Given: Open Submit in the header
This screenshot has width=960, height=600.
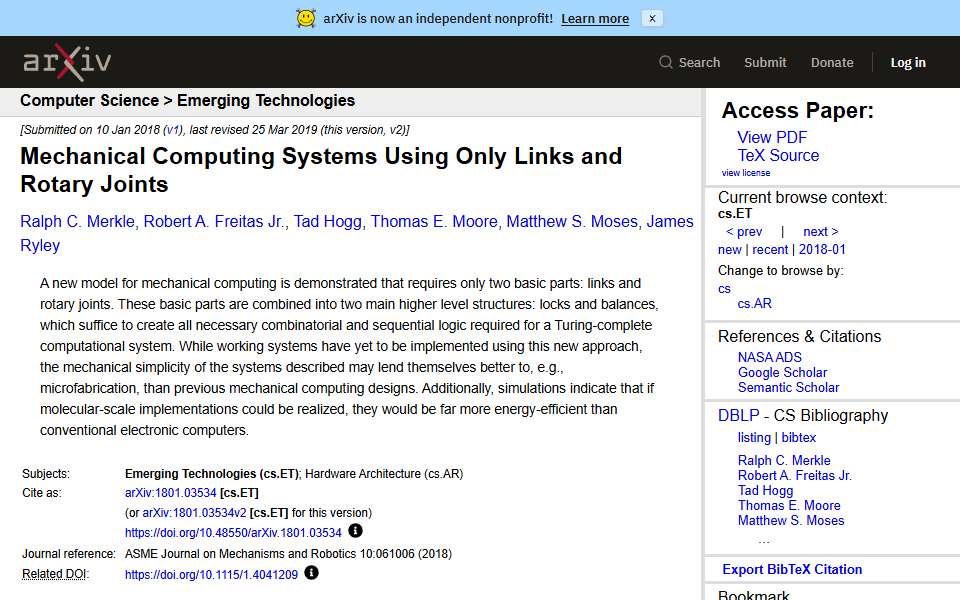Looking at the screenshot, I should tap(765, 62).
